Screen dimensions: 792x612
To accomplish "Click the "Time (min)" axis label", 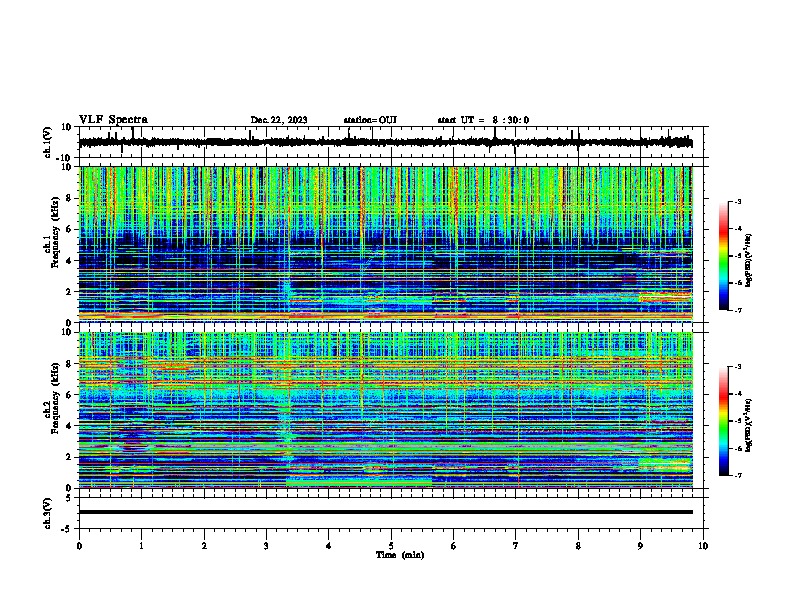I will [x=400, y=555].
